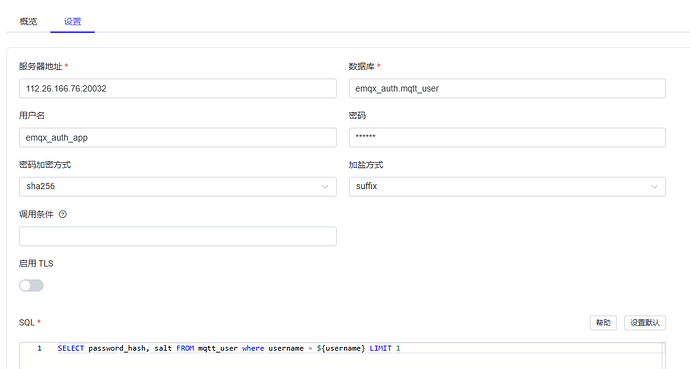Image resolution: width=690 pixels, height=369 pixels.
Task: Click 'mqtt_user' in the SQL statement
Action: pyautogui.click(x=217, y=348)
